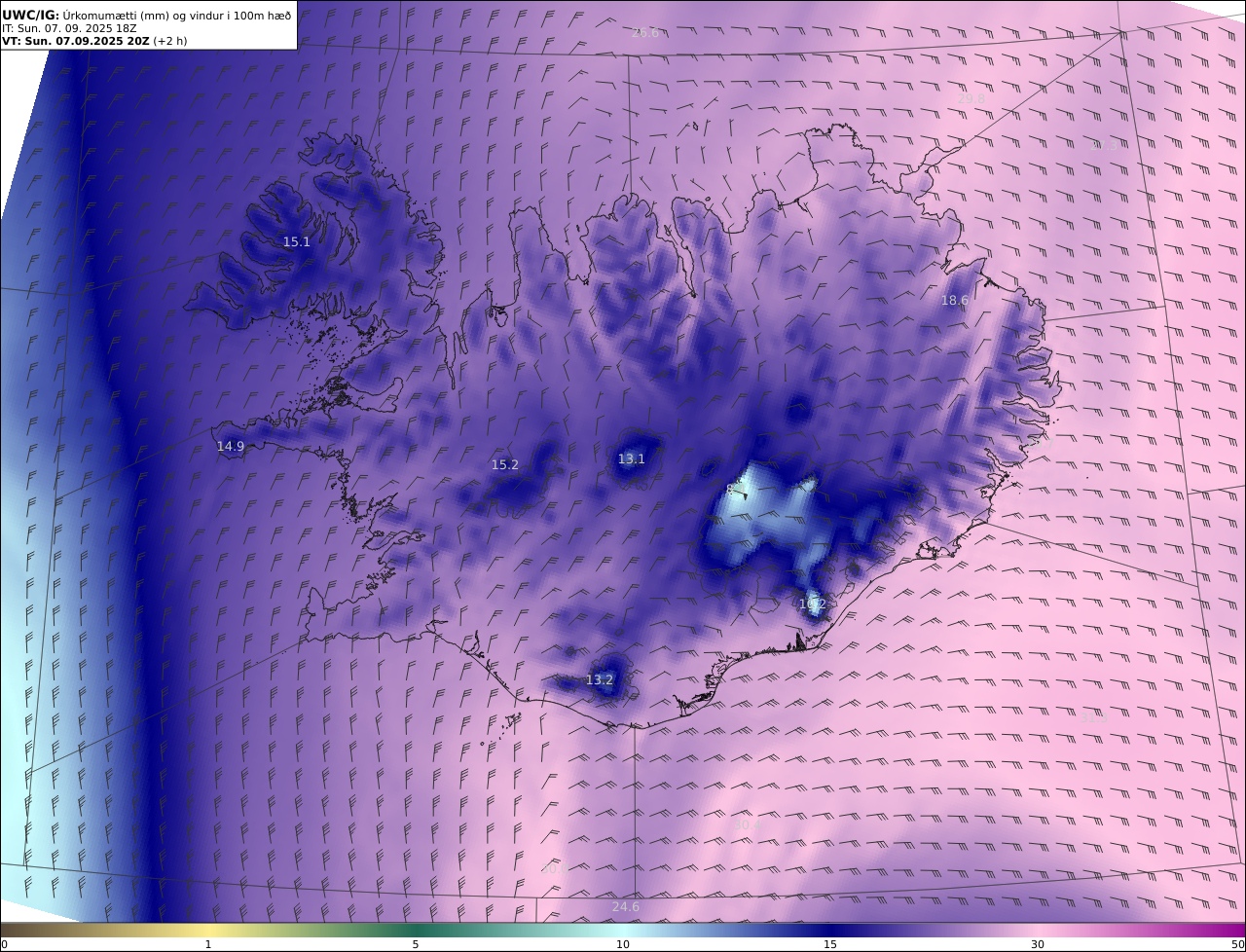This screenshot has height=952, width=1246.
Task: Click the 14.9 value label
Action: [231, 447]
